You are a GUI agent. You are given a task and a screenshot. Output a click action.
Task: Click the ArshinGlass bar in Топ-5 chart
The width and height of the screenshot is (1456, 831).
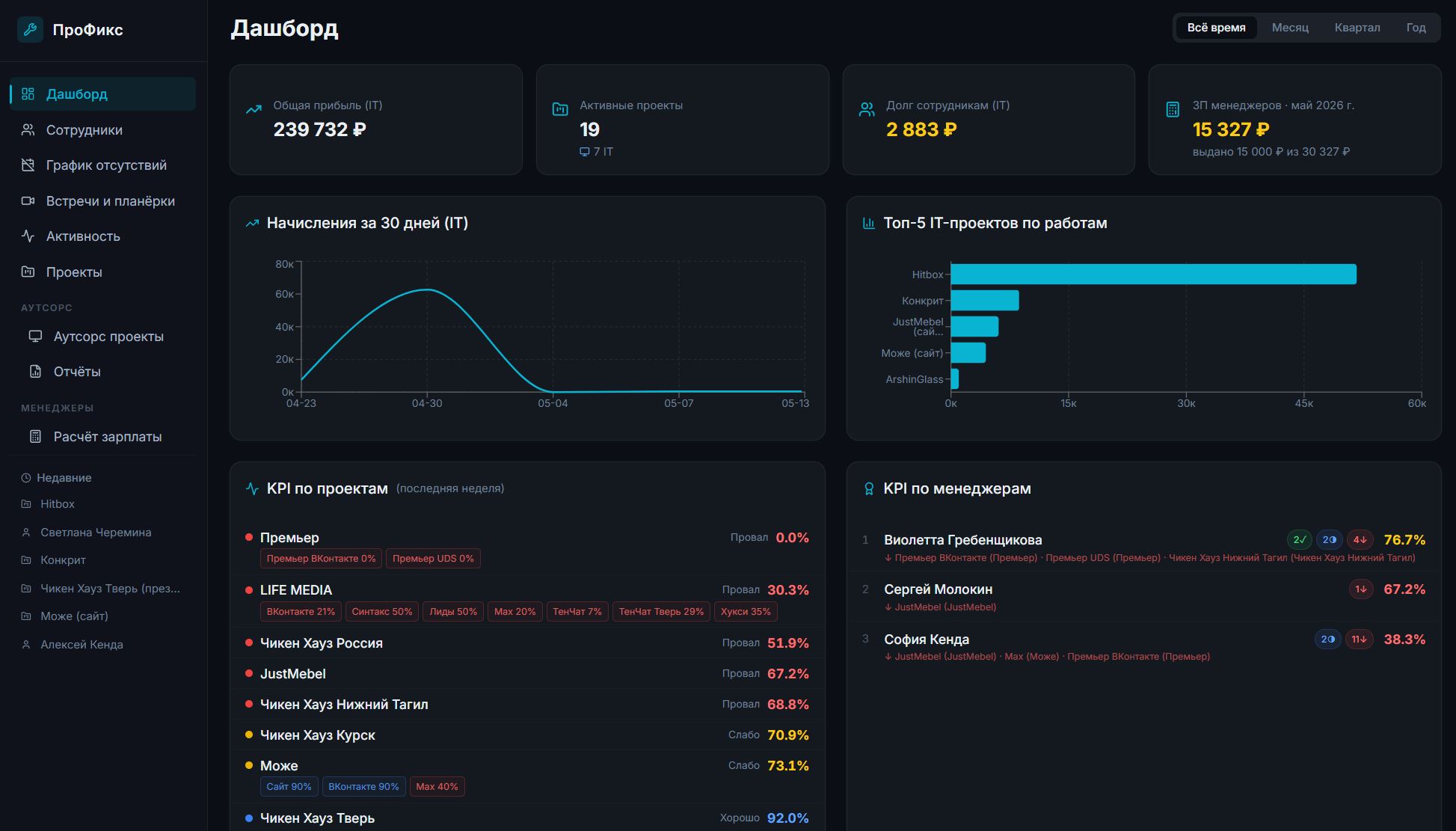[x=955, y=379]
